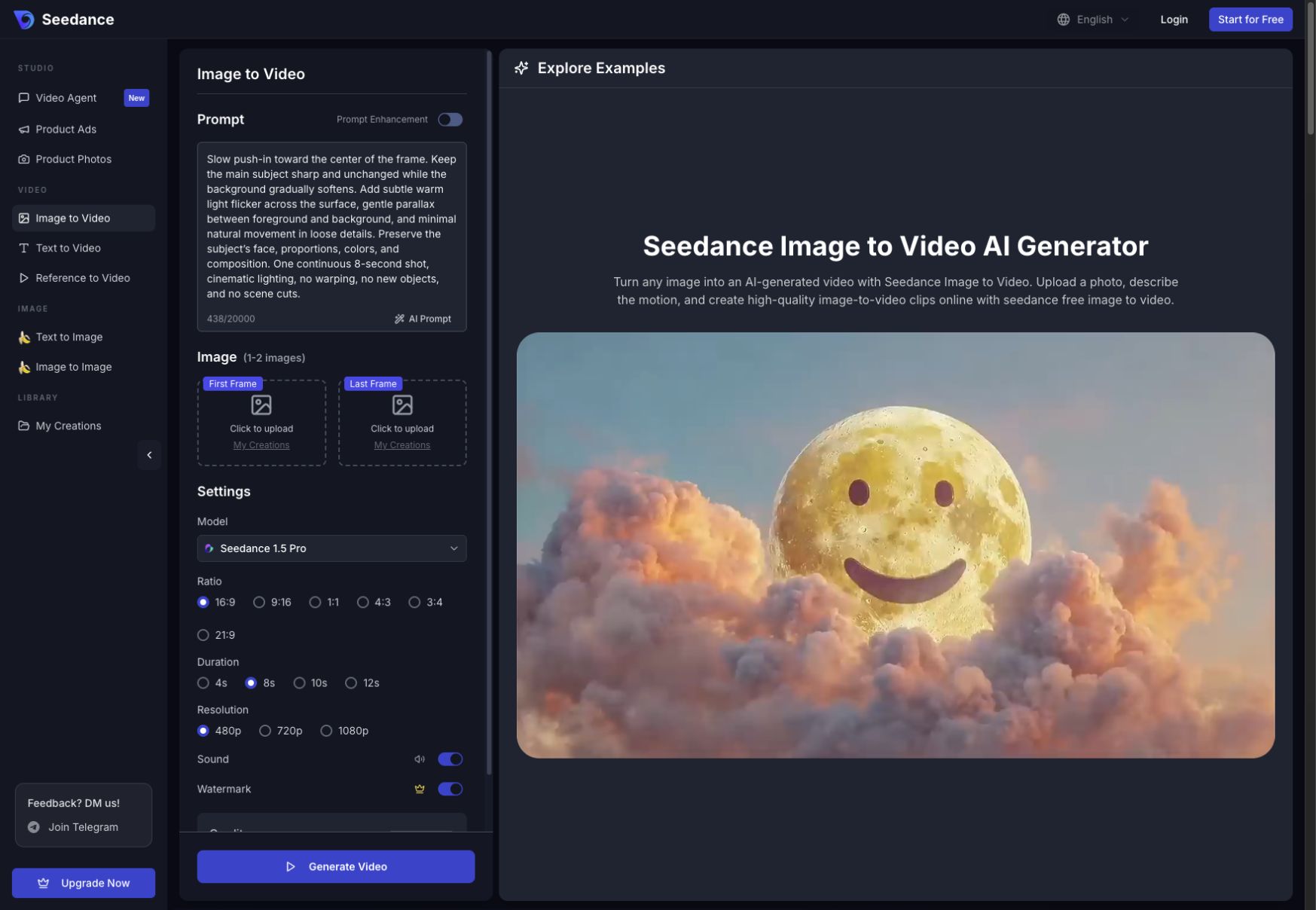1316x910 pixels.
Task: Click the Generate Video button
Action: click(x=336, y=867)
